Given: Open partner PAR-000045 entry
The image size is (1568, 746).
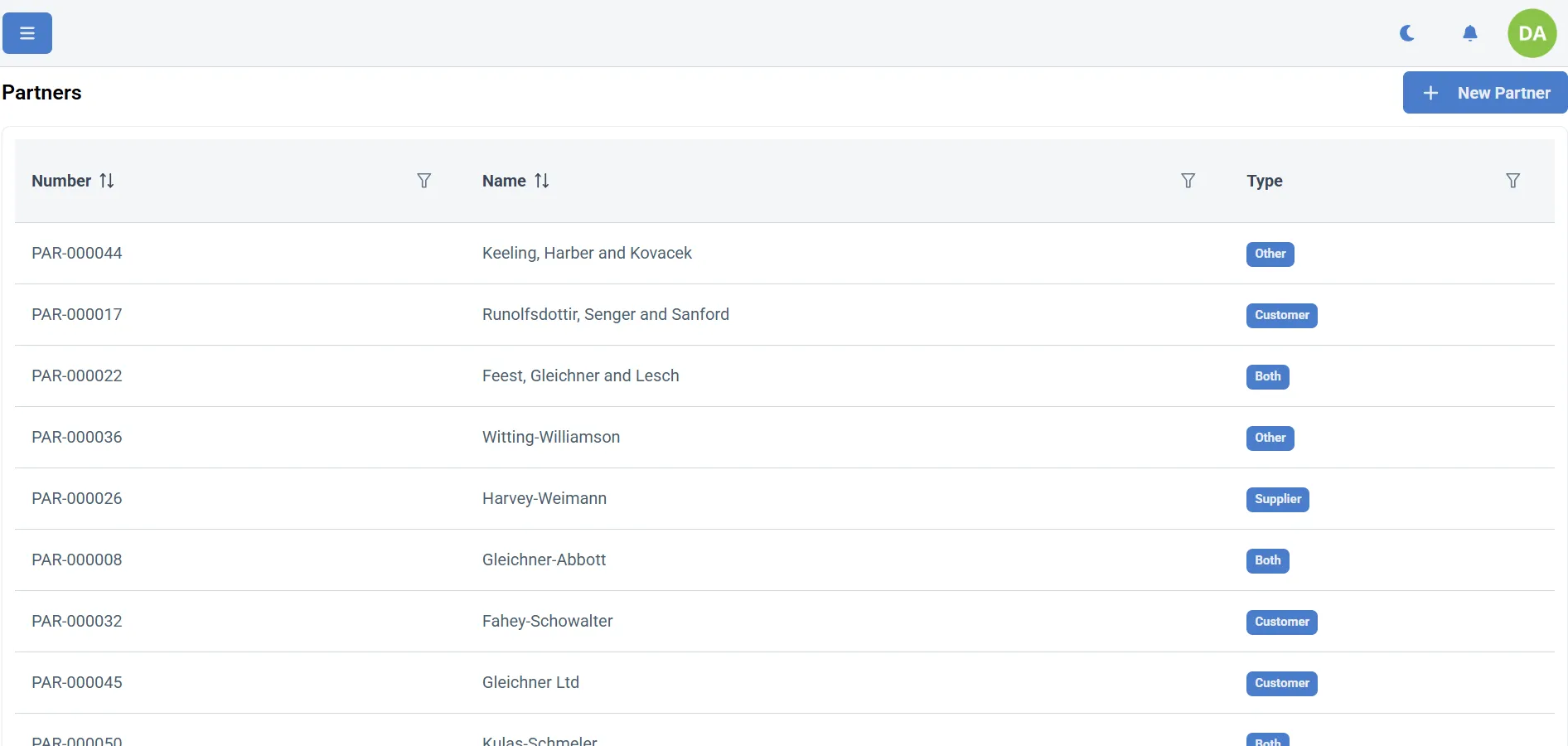Looking at the screenshot, I should coord(77,682).
